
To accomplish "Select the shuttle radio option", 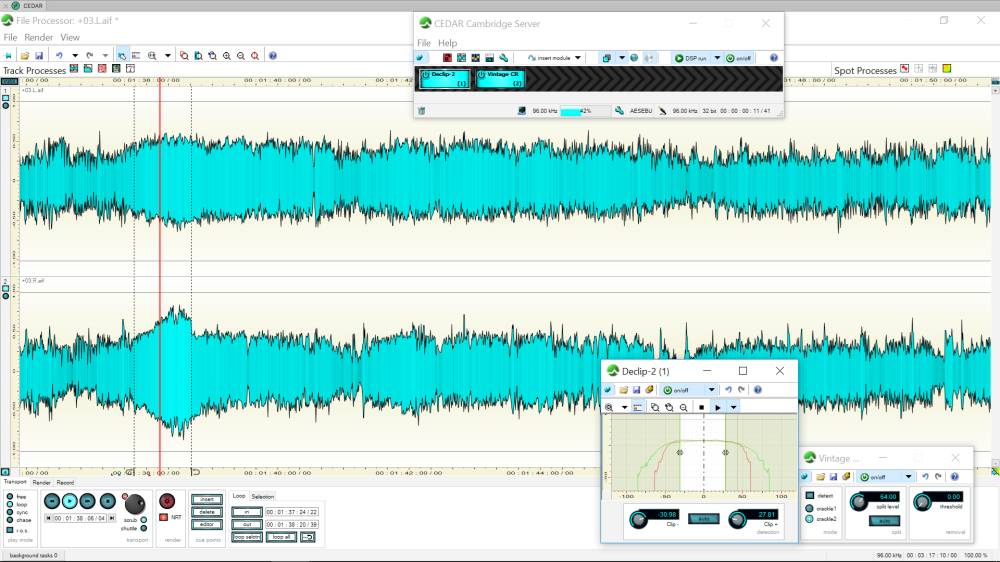I will tap(144, 528).
